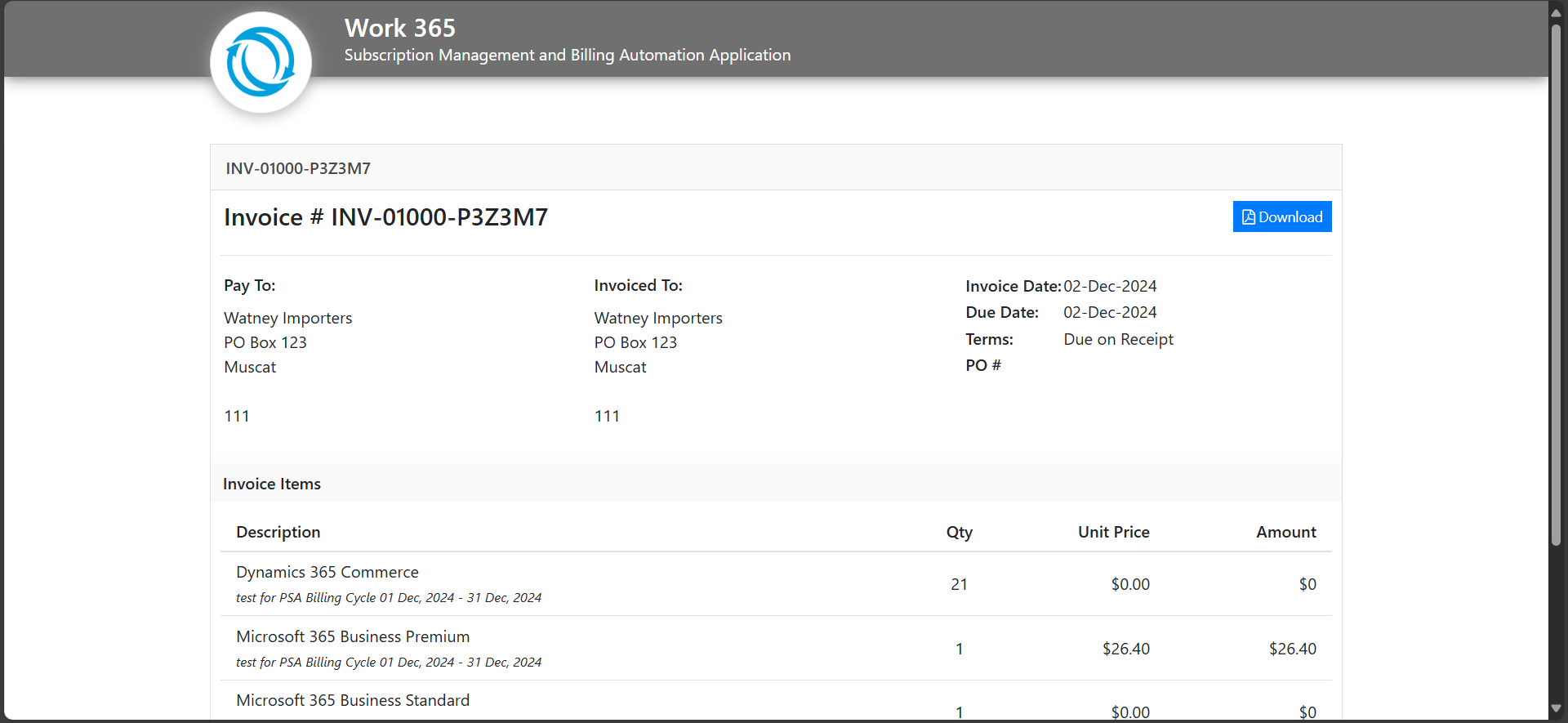
Task: Click Muscat under Pay To
Action: tap(250, 367)
